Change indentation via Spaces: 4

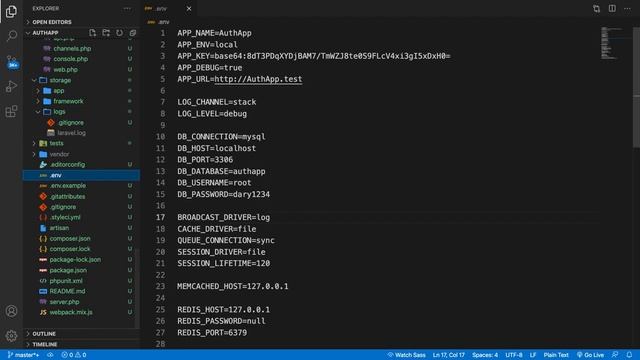click(485, 355)
